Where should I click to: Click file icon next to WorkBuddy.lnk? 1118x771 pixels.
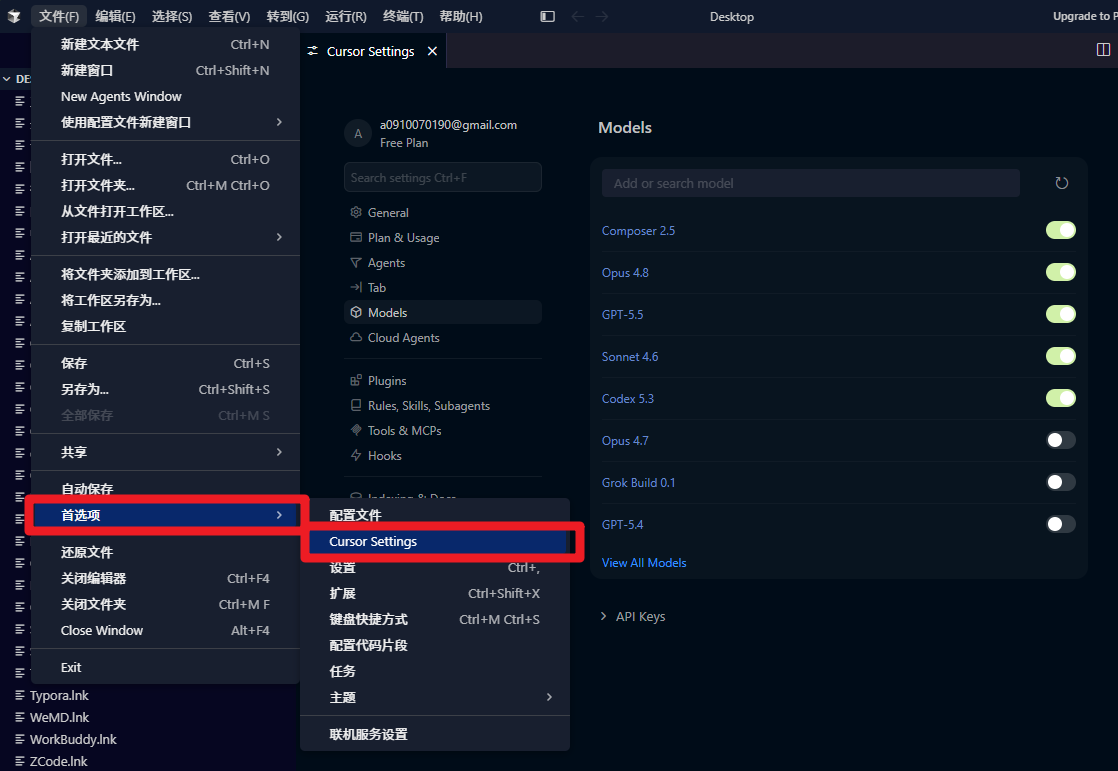tap(20, 740)
